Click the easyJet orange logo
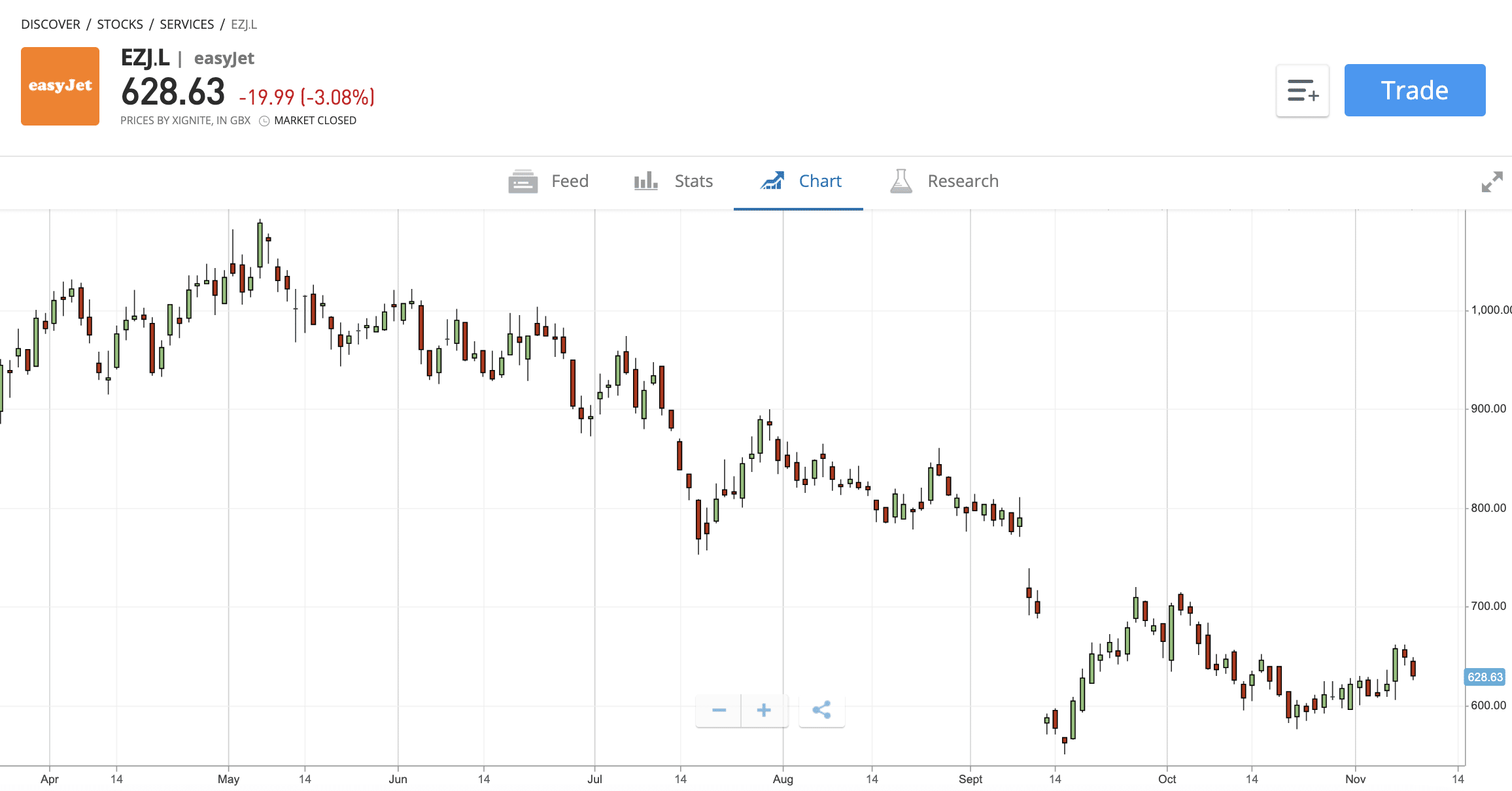Screen dimensions: 1512x791 pos(60,86)
